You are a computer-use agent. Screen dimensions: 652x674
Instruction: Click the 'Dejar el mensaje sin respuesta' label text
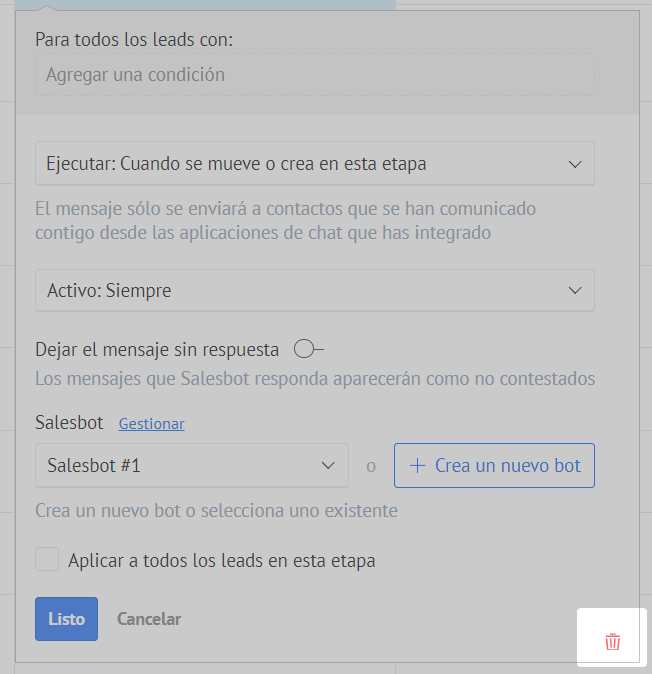[x=157, y=350]
